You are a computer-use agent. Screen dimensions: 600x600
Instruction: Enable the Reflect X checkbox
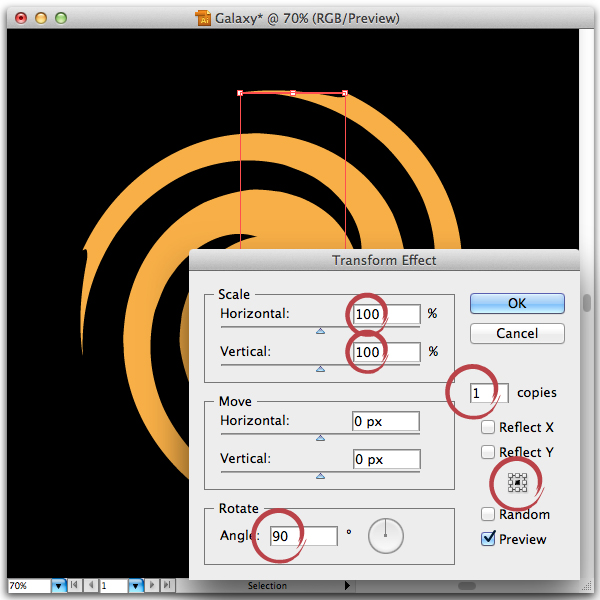tap(488, 427)
